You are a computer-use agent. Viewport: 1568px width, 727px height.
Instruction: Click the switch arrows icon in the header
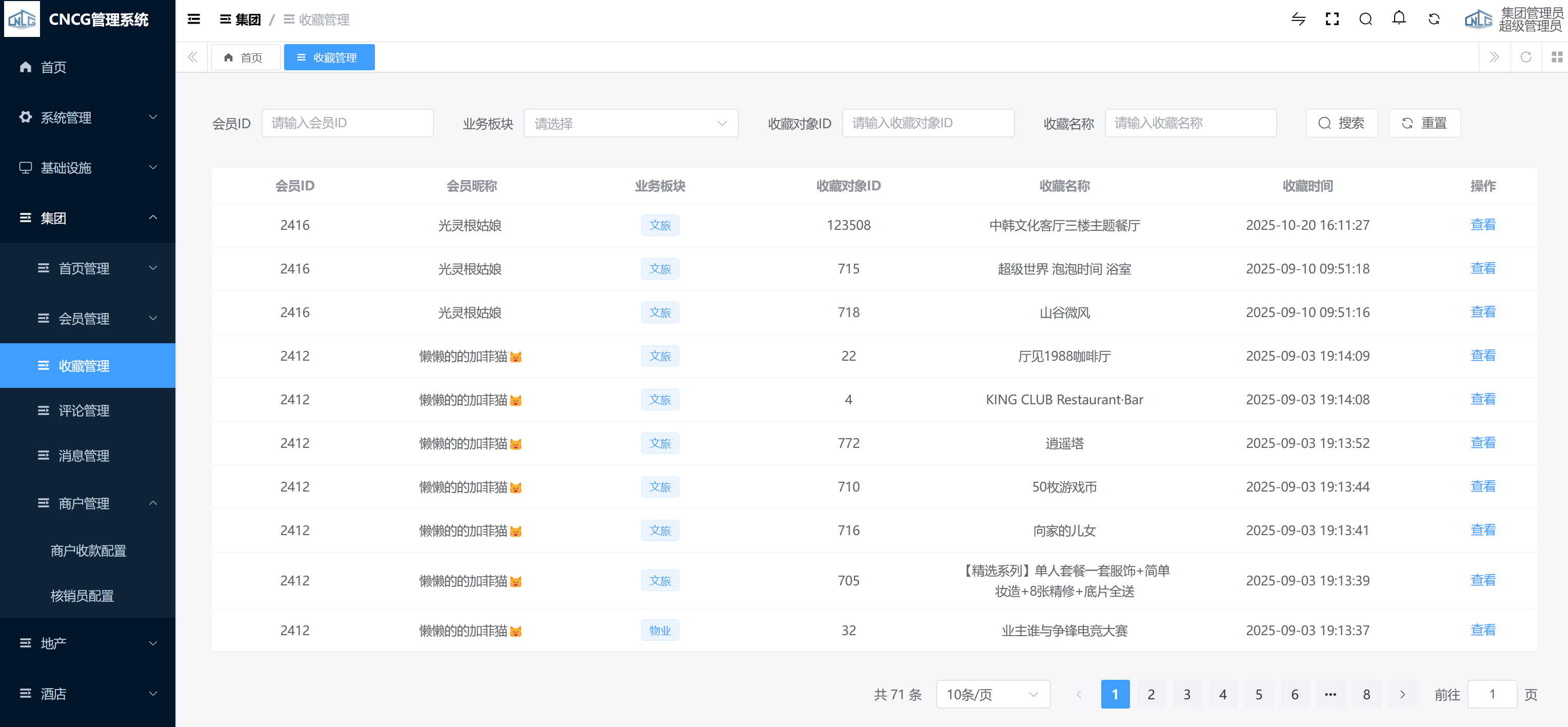pyautogui.click(x=1298, y=19)
